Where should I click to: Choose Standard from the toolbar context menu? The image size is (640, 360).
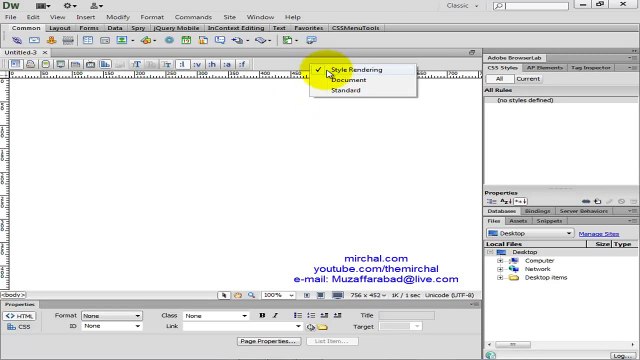click(346, 90)
